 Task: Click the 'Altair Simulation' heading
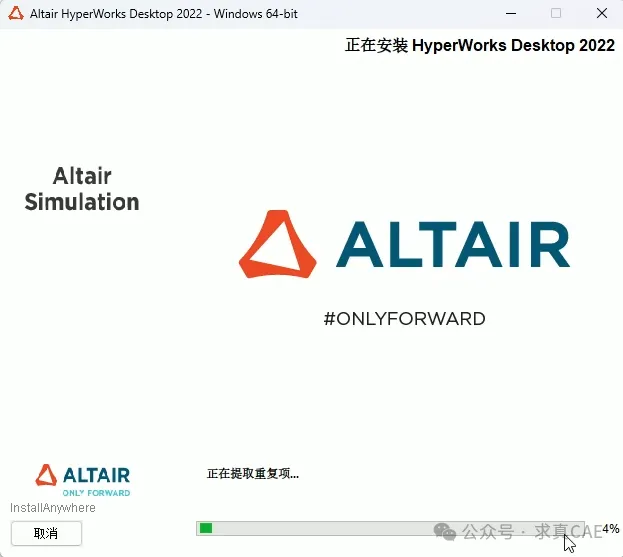pyautogui.click(x=82, y=189)
